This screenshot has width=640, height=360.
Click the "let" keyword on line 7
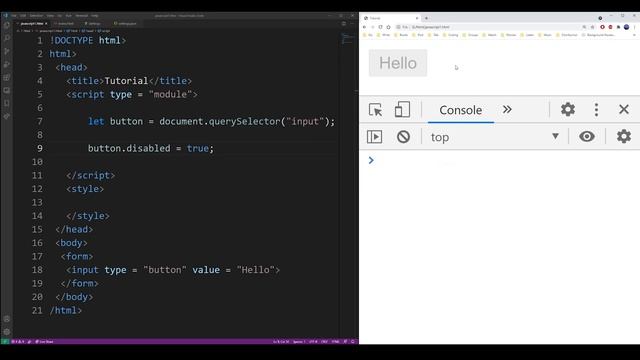[x=96, y=122]
